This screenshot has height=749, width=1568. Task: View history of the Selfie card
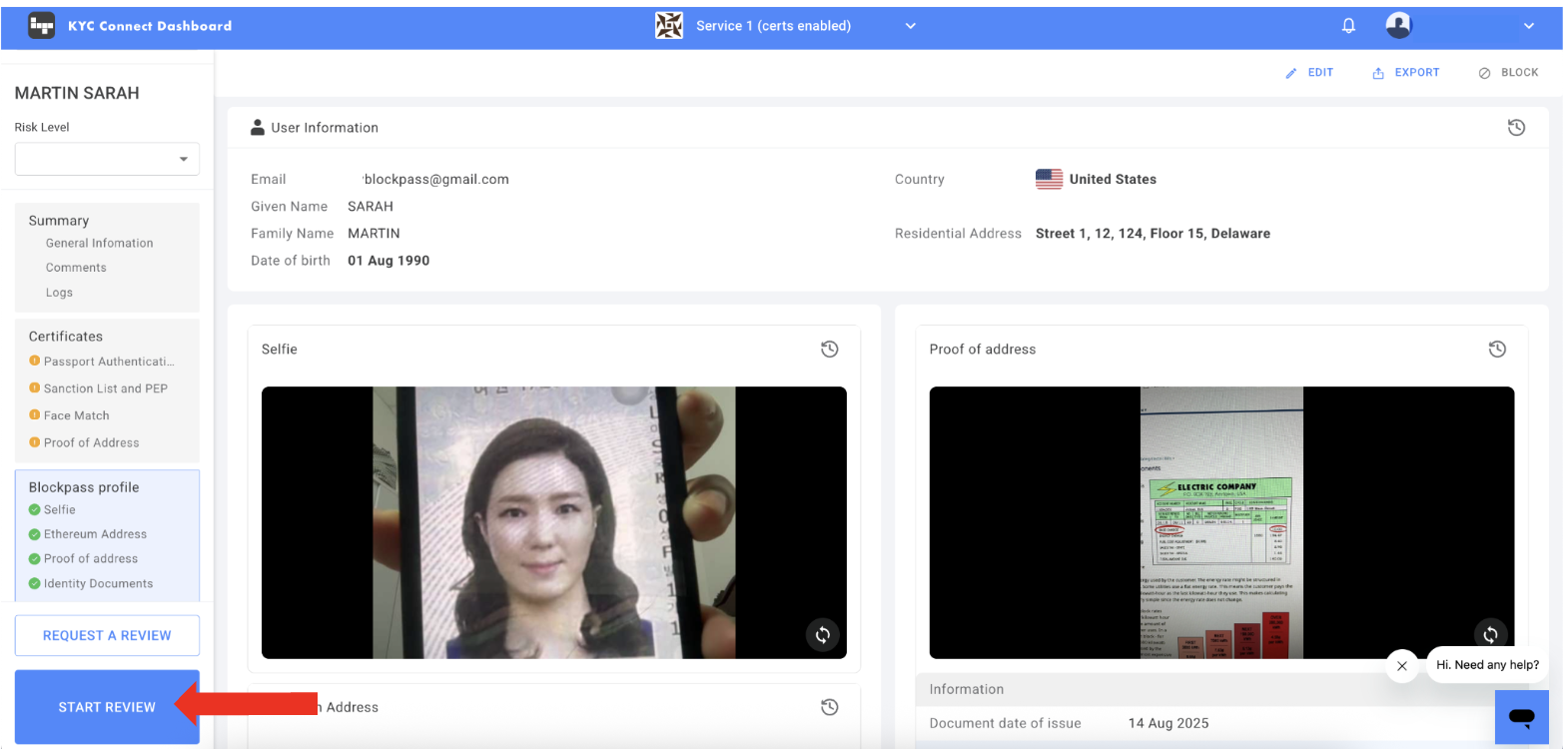(829, 350)
